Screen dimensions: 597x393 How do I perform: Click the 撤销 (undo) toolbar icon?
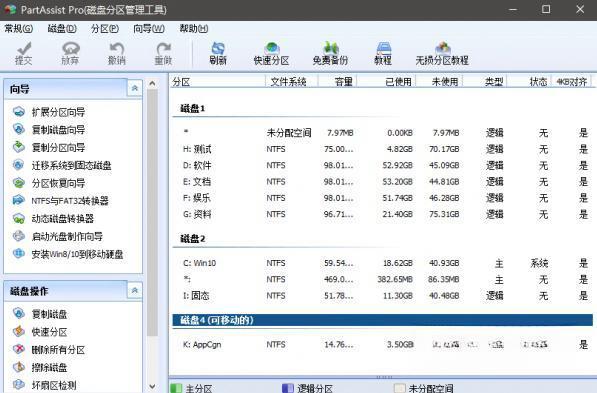pyautogui.click(x=117, y=53)
